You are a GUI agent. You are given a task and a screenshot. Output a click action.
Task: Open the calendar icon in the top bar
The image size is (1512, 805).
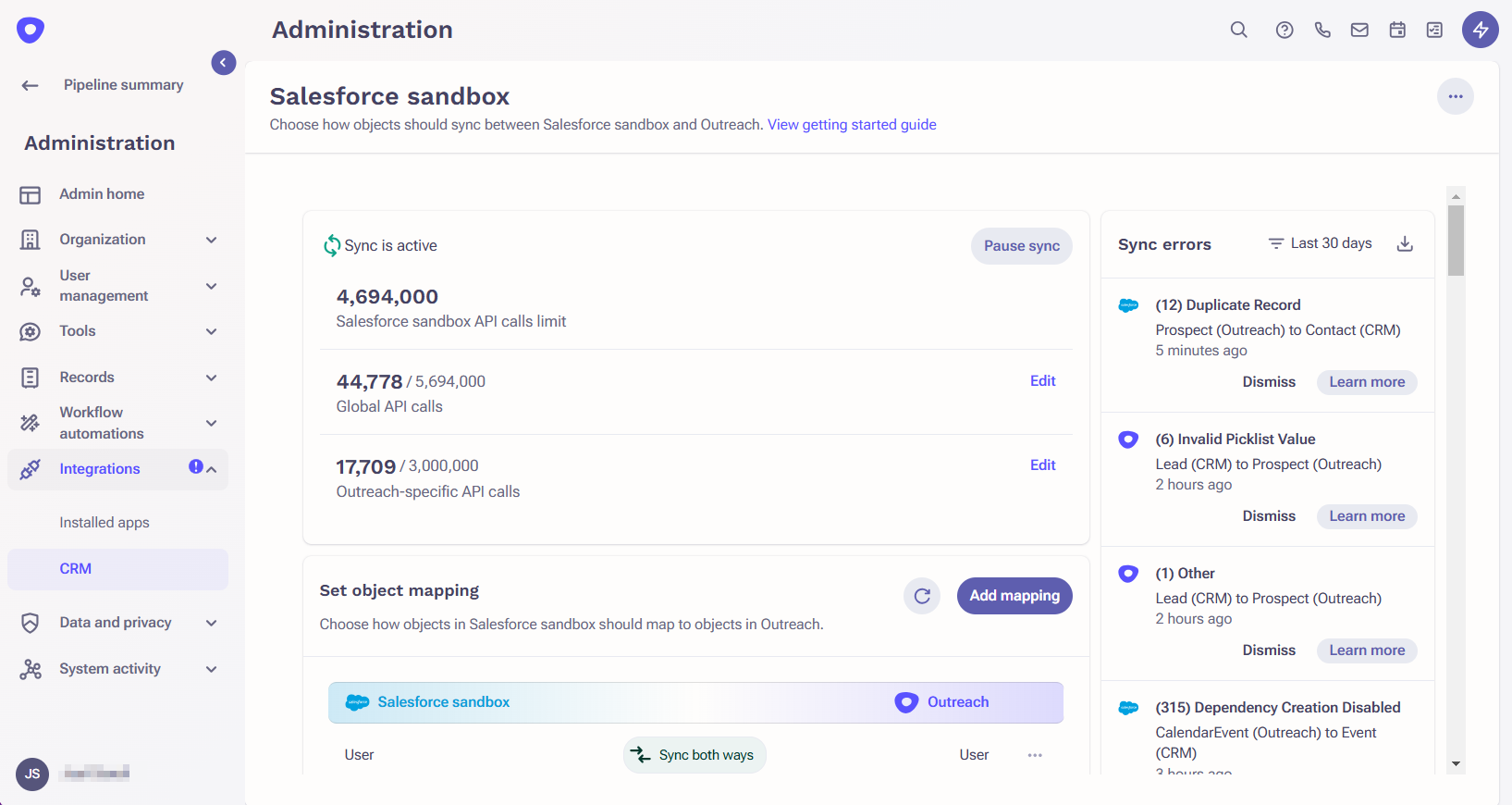1397,30
